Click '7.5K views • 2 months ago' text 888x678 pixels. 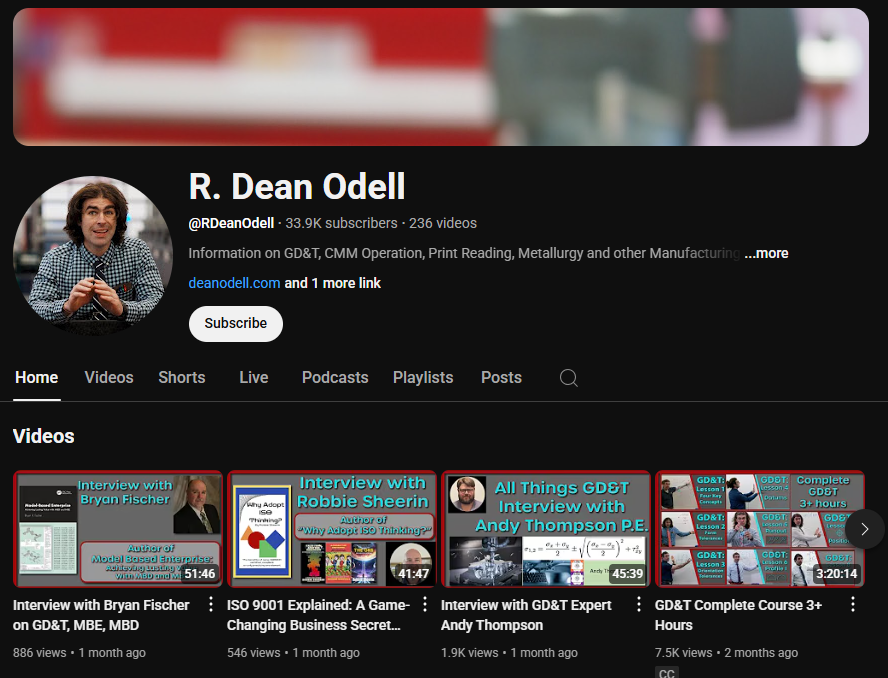[x=727, y=653]
